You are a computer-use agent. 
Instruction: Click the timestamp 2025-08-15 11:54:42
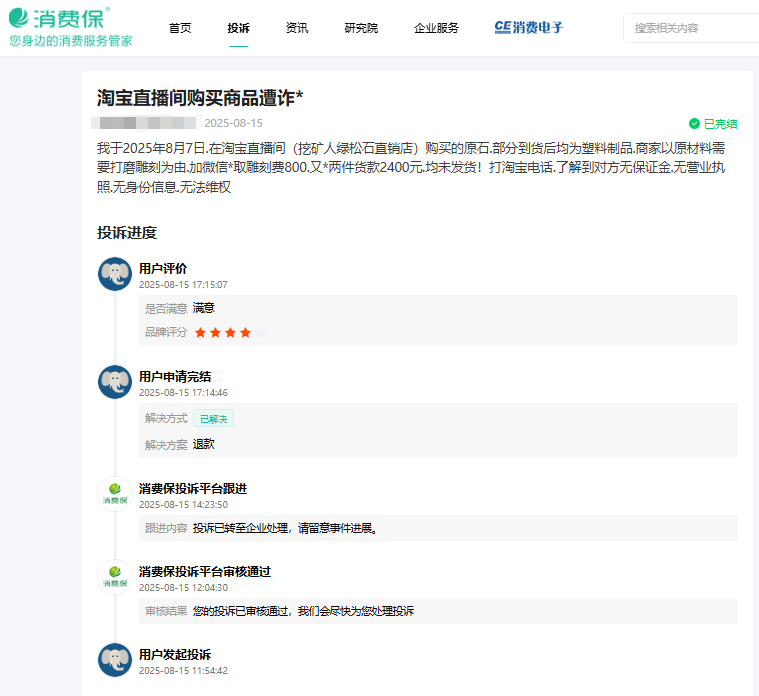click(183, 670)
